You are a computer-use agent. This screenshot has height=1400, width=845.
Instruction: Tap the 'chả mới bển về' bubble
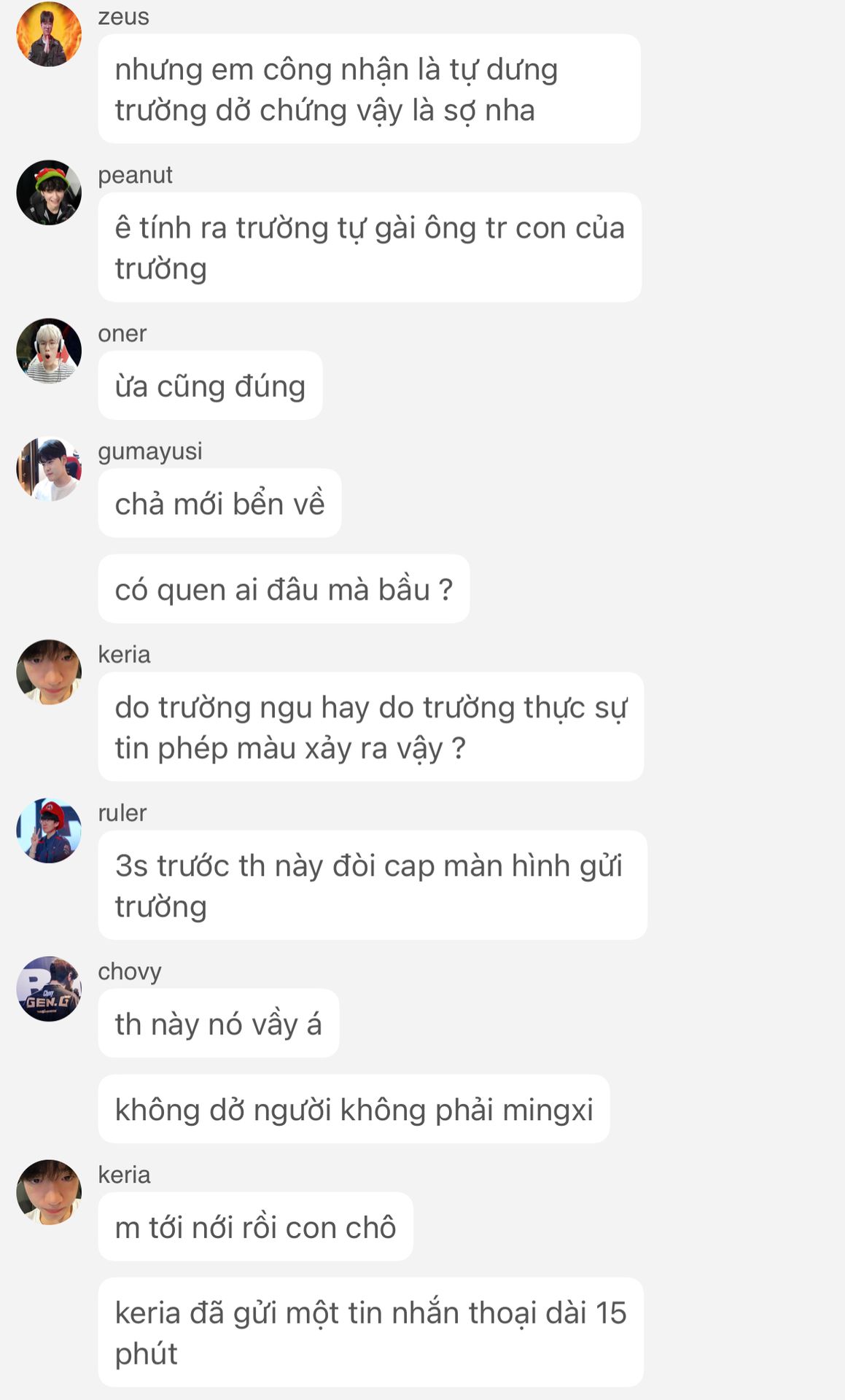coord(219,503)
